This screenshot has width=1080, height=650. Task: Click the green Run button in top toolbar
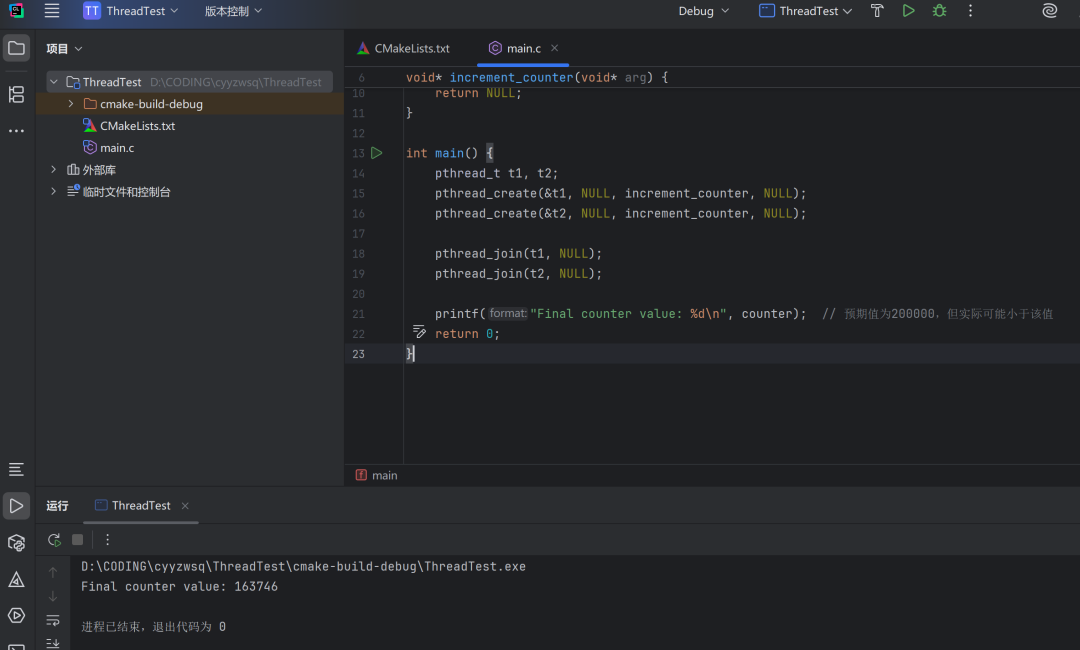[x=908, y=11]
